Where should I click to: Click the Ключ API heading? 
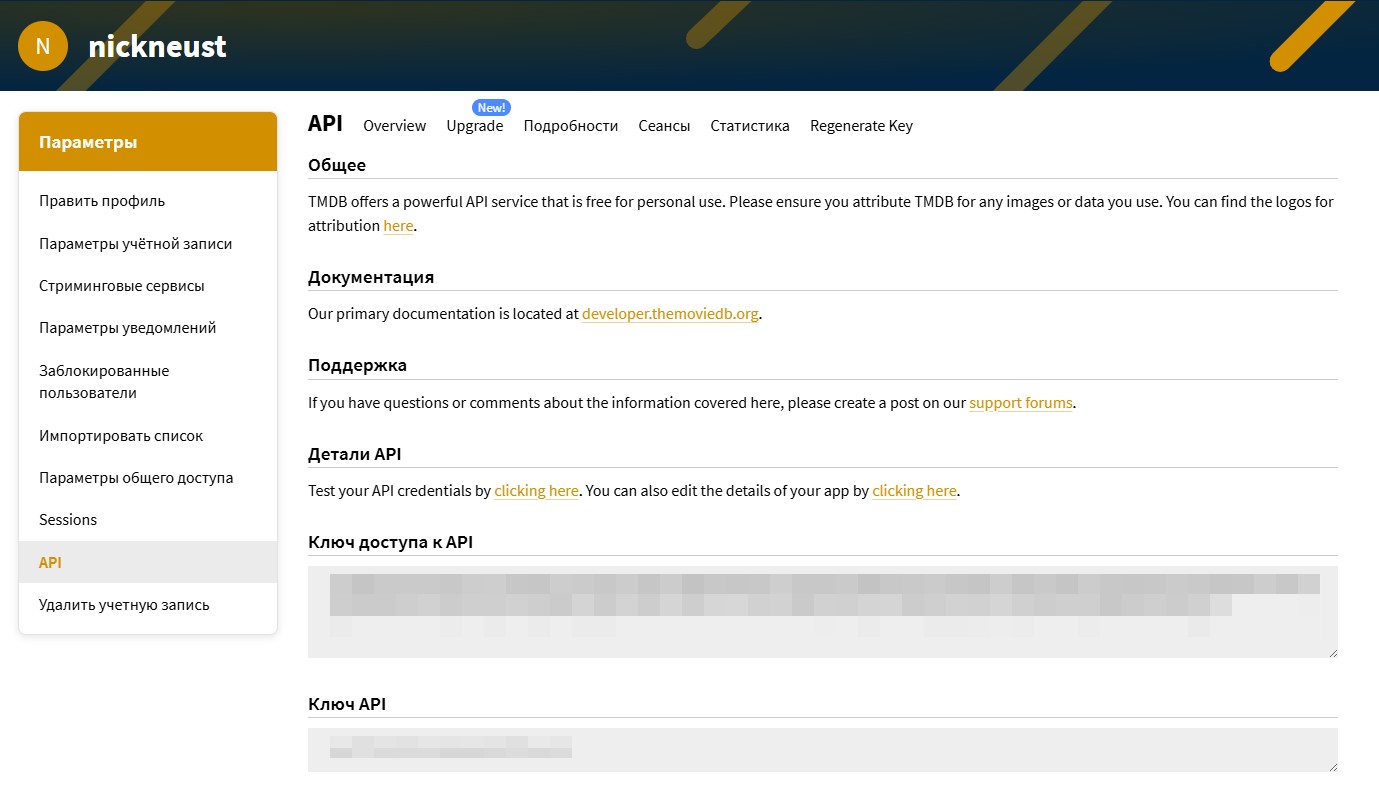[347, 704]
